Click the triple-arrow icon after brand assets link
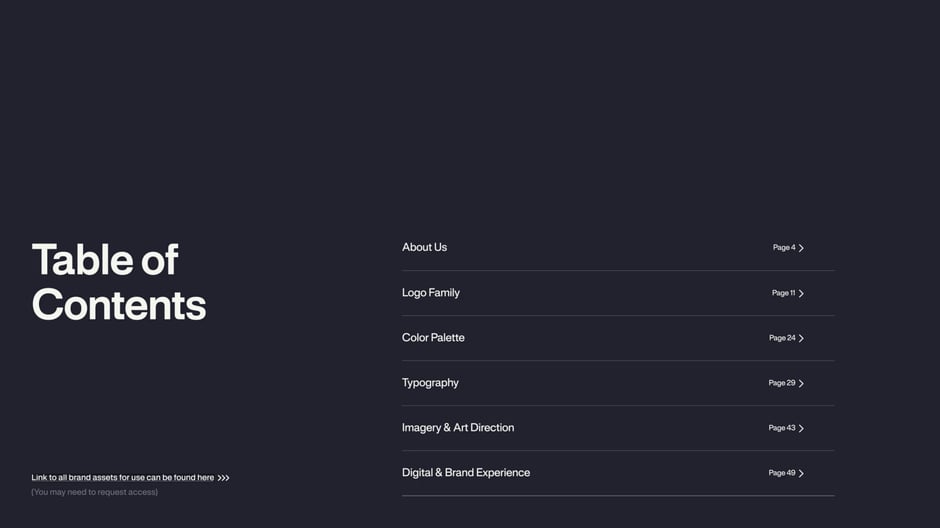The height and width of the screenshot is (528, 940). (224, 478)
